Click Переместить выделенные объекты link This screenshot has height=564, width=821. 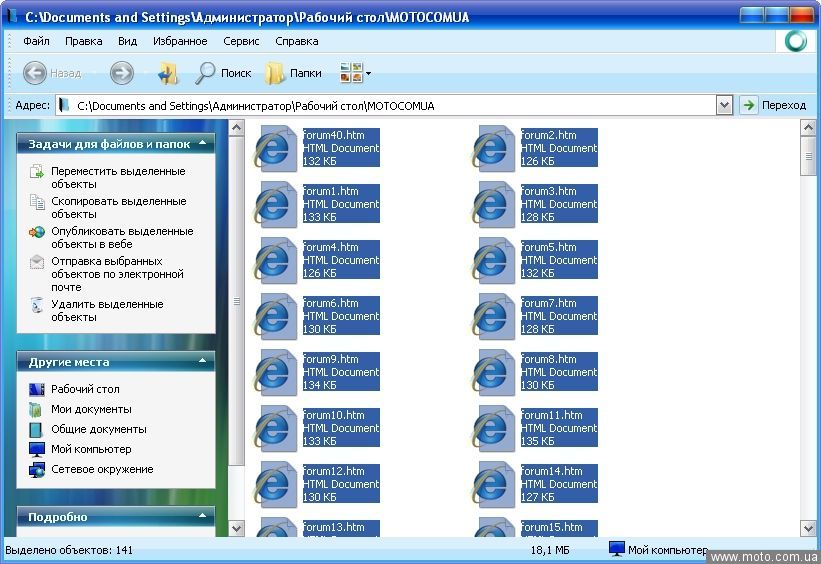(x=118, y=178)
